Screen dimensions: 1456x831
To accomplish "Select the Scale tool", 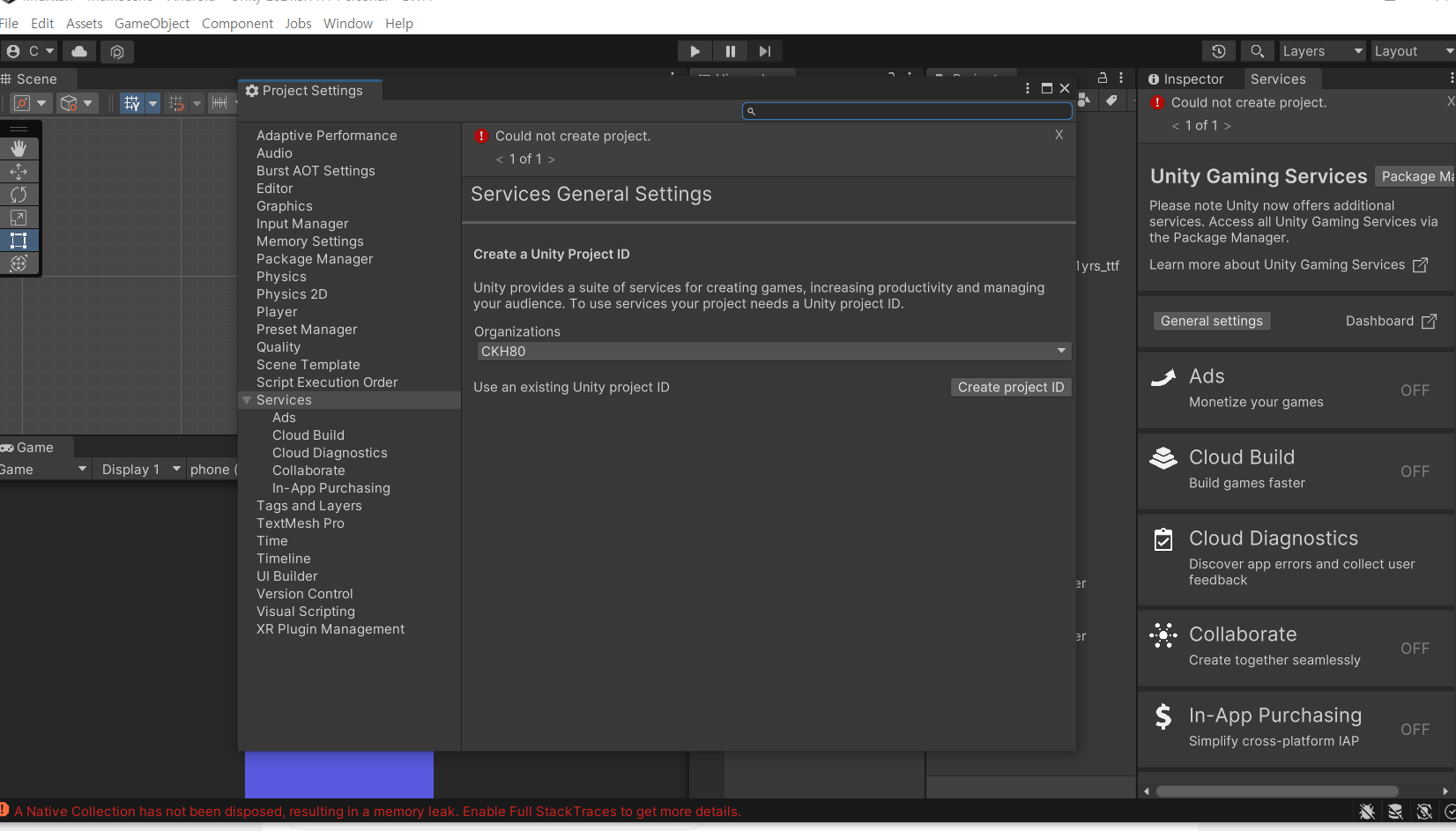I will (x=19, y=218).
